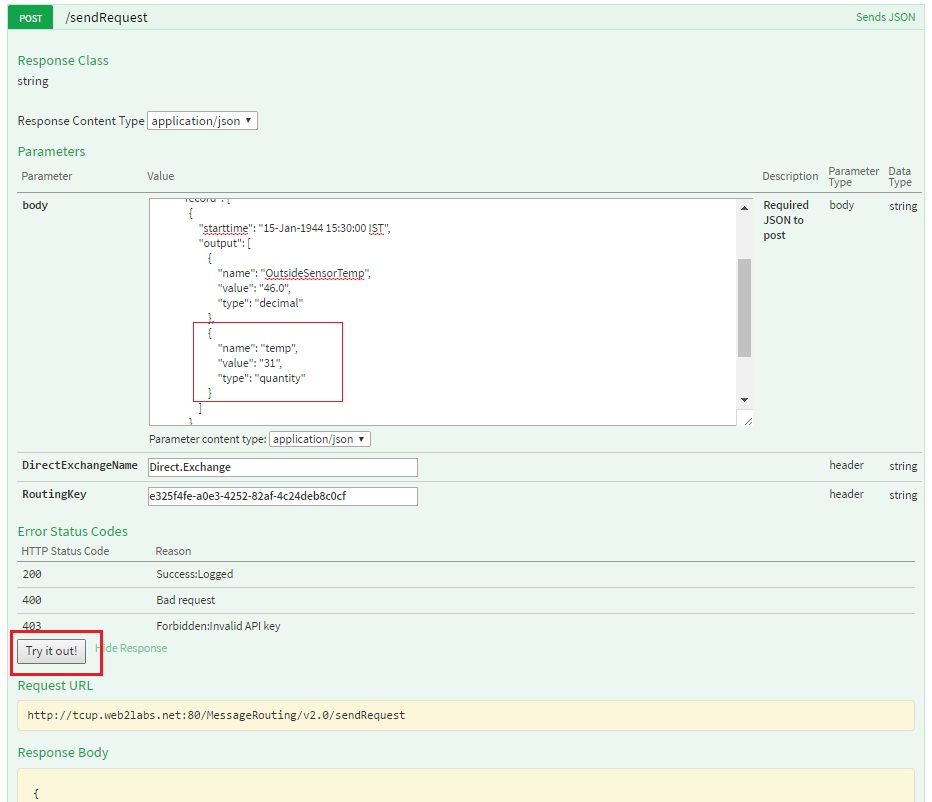The width and height of the screenshot is (932, 802).
Task: Click the "type": "decimal" line
Action: 260,303
